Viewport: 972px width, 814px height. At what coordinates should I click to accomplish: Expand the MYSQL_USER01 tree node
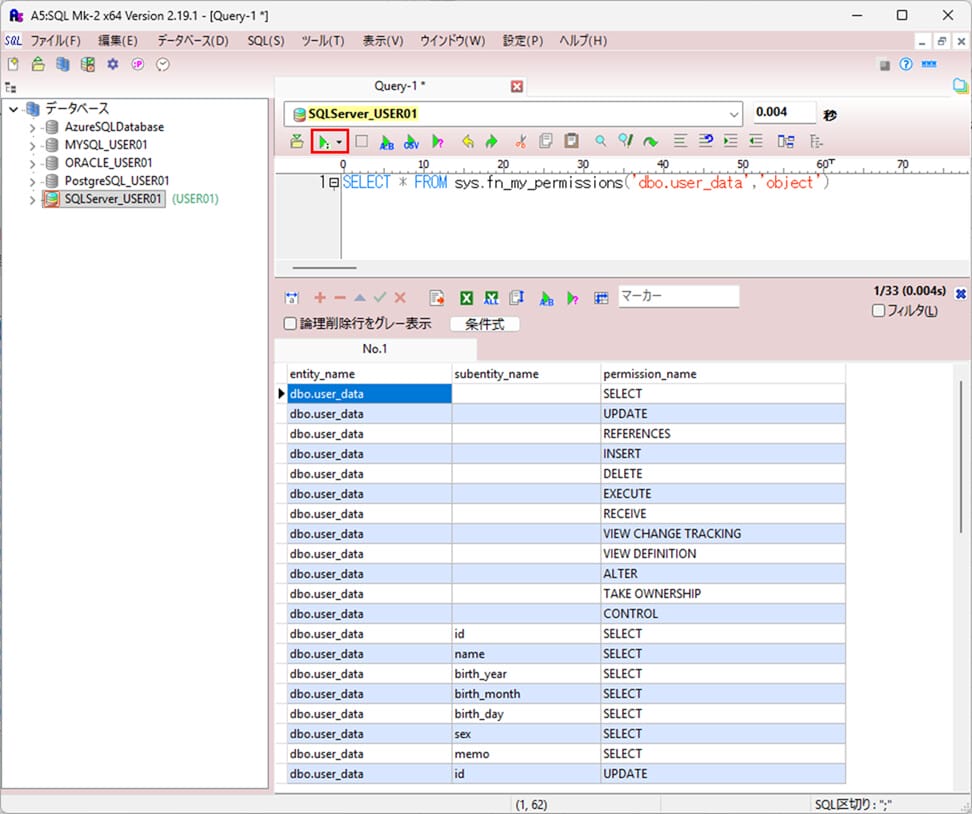[33, 145]
